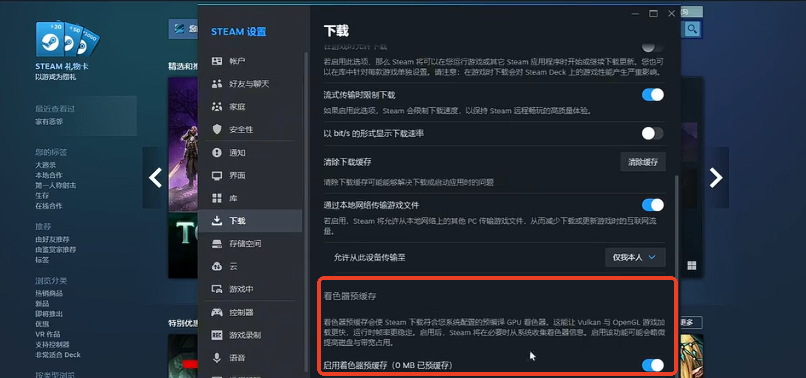
Task: Select the highlighted 下载 downloads tab
Action: [250, 221]
